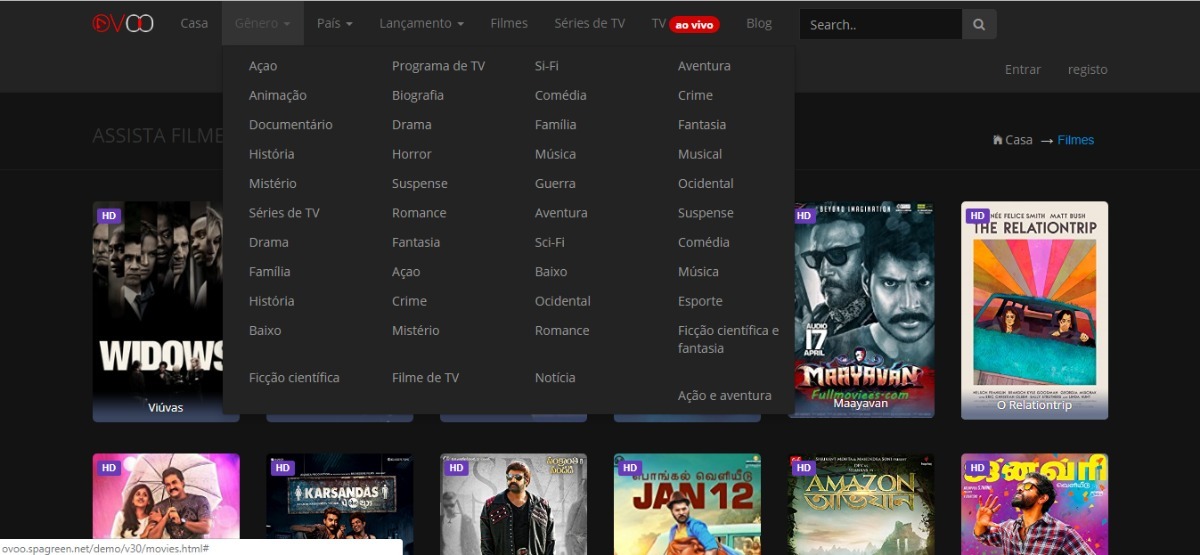This screenshot has width=1200, height=555.
Task: Select the Filme de TV genre
Action: (x=426, y=378)
